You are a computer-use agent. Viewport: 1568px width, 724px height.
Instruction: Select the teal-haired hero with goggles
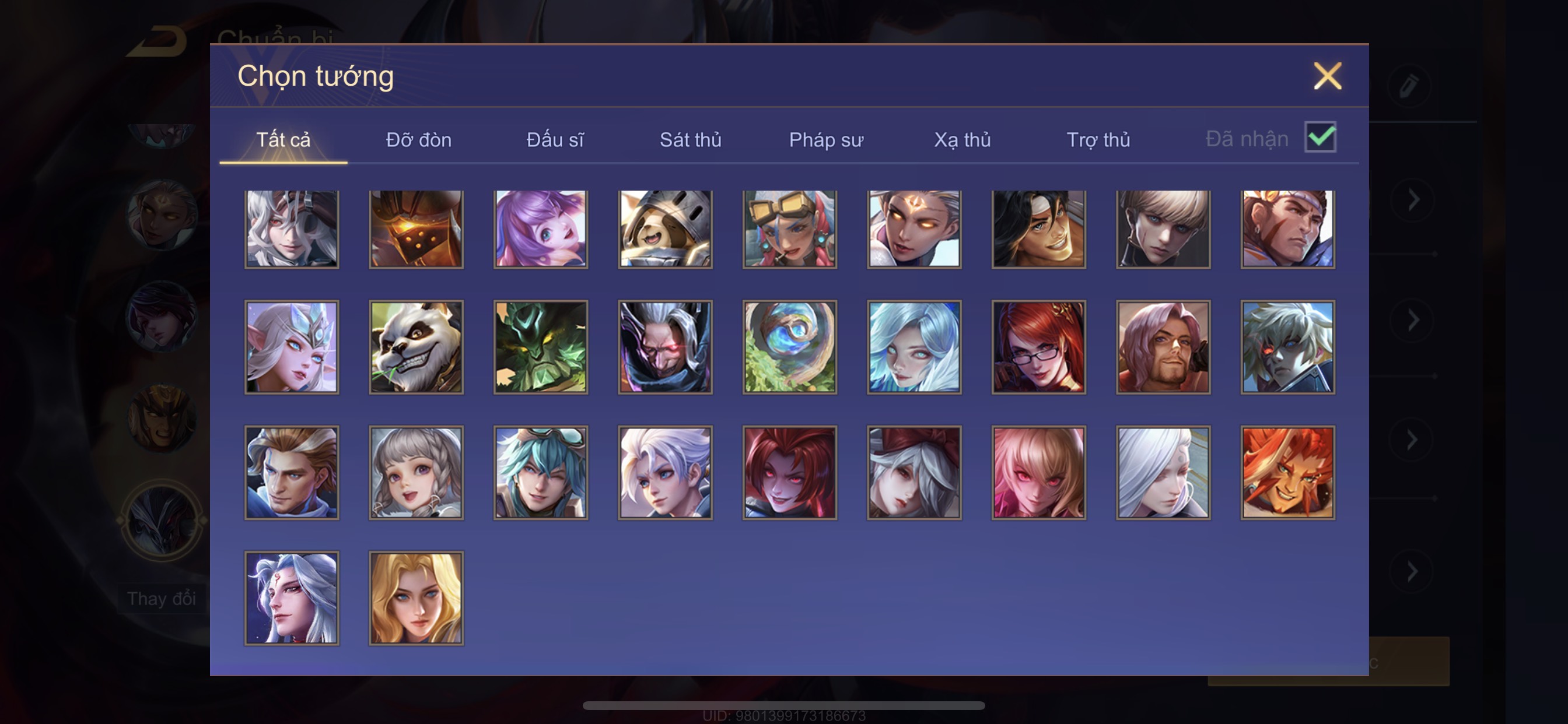click(541, 473)
